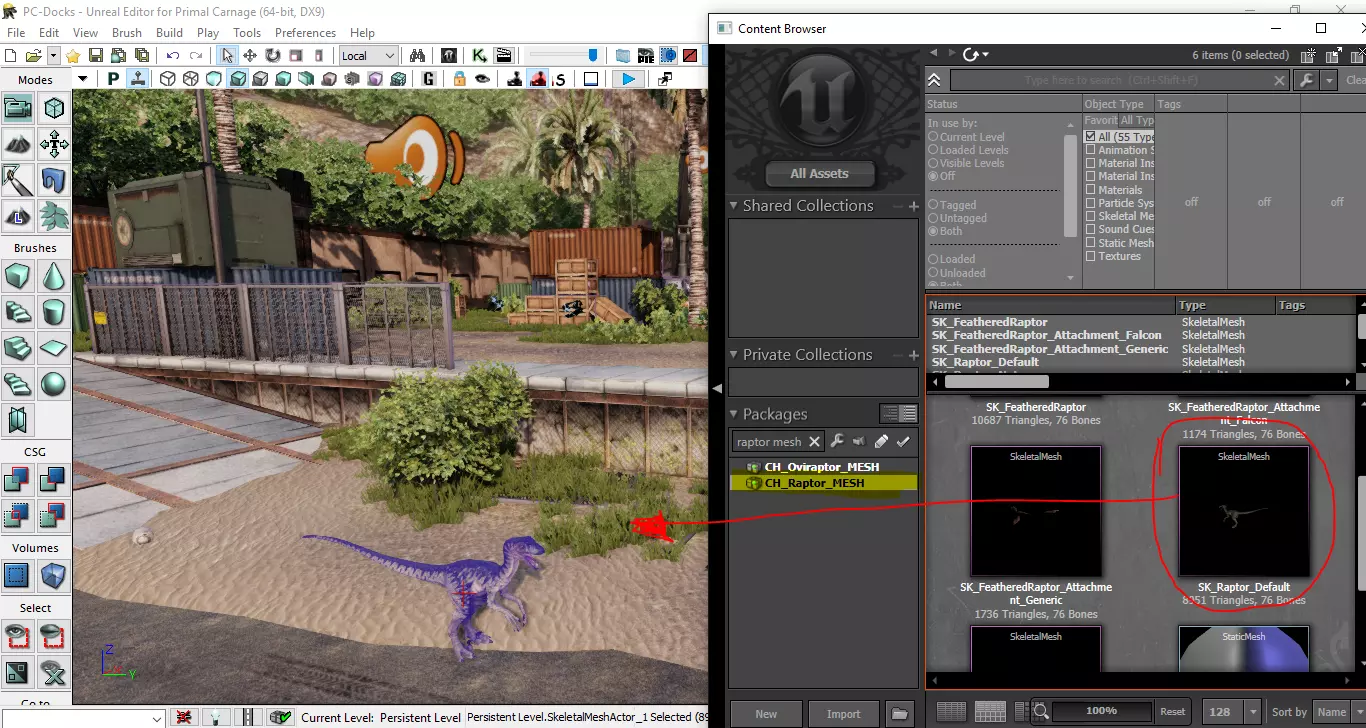Open the Brush menu
Screen dimensions: 1366x728
127,32
